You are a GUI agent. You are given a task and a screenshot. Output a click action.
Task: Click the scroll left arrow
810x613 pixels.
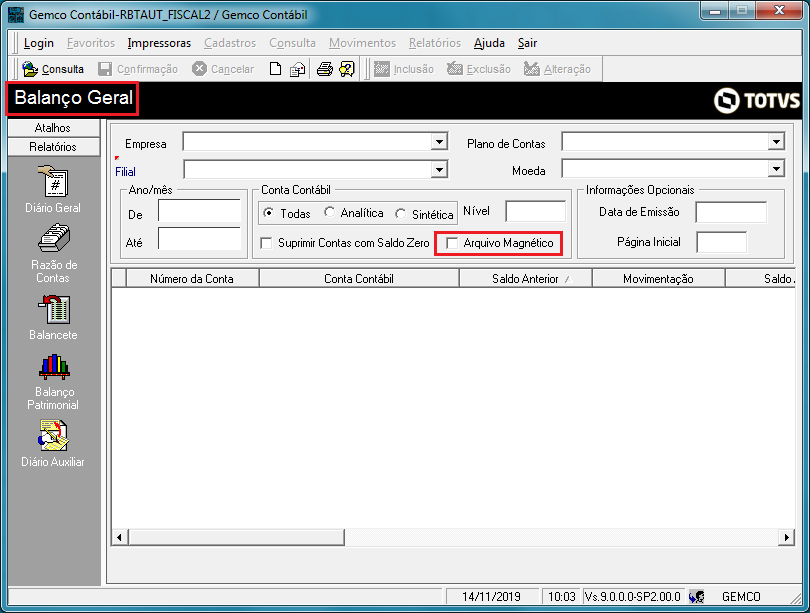coord(120,537)
